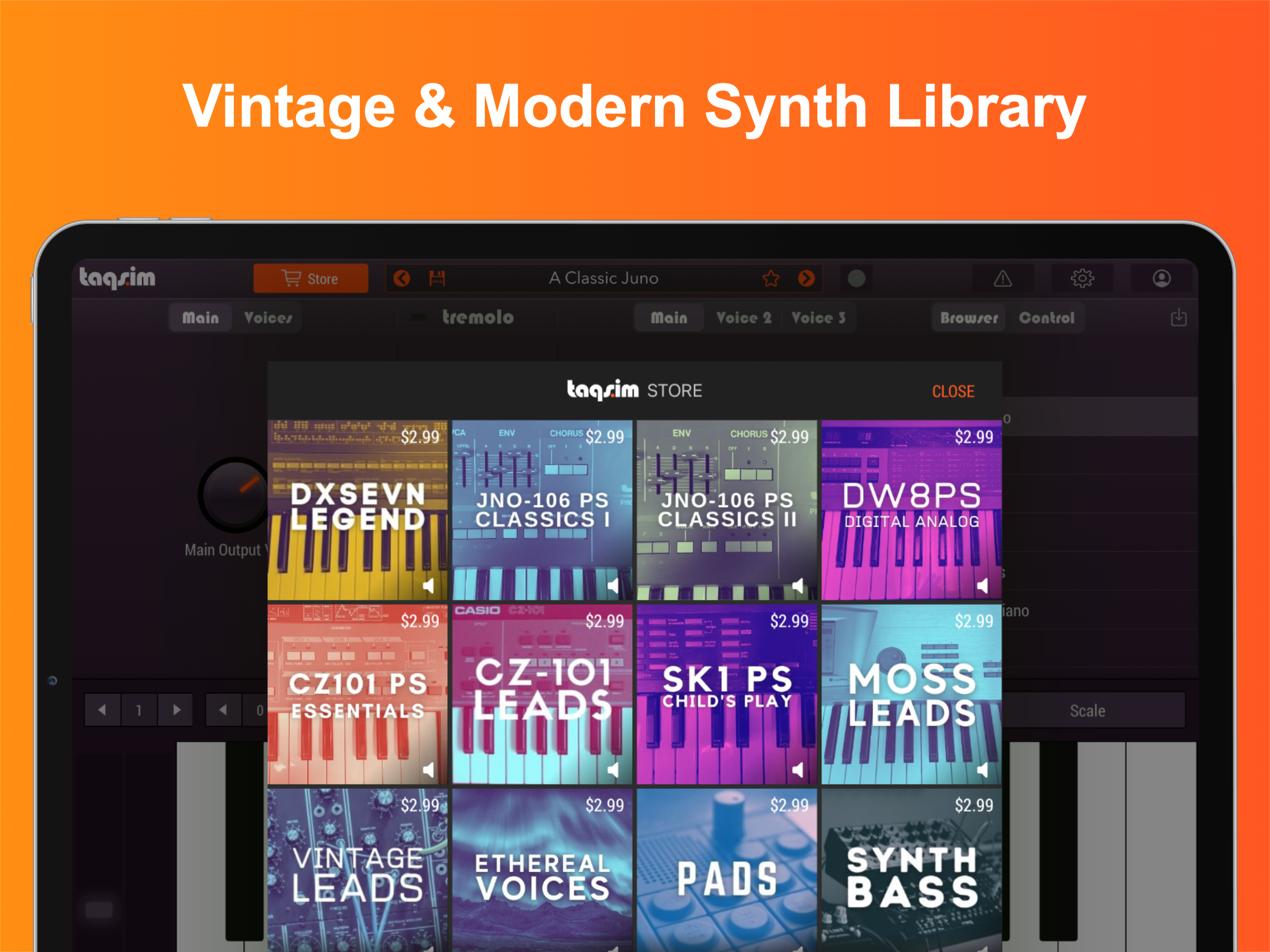Decrease the value showing 1 with left arrow

pyautogui.click(x=102, y=710)
